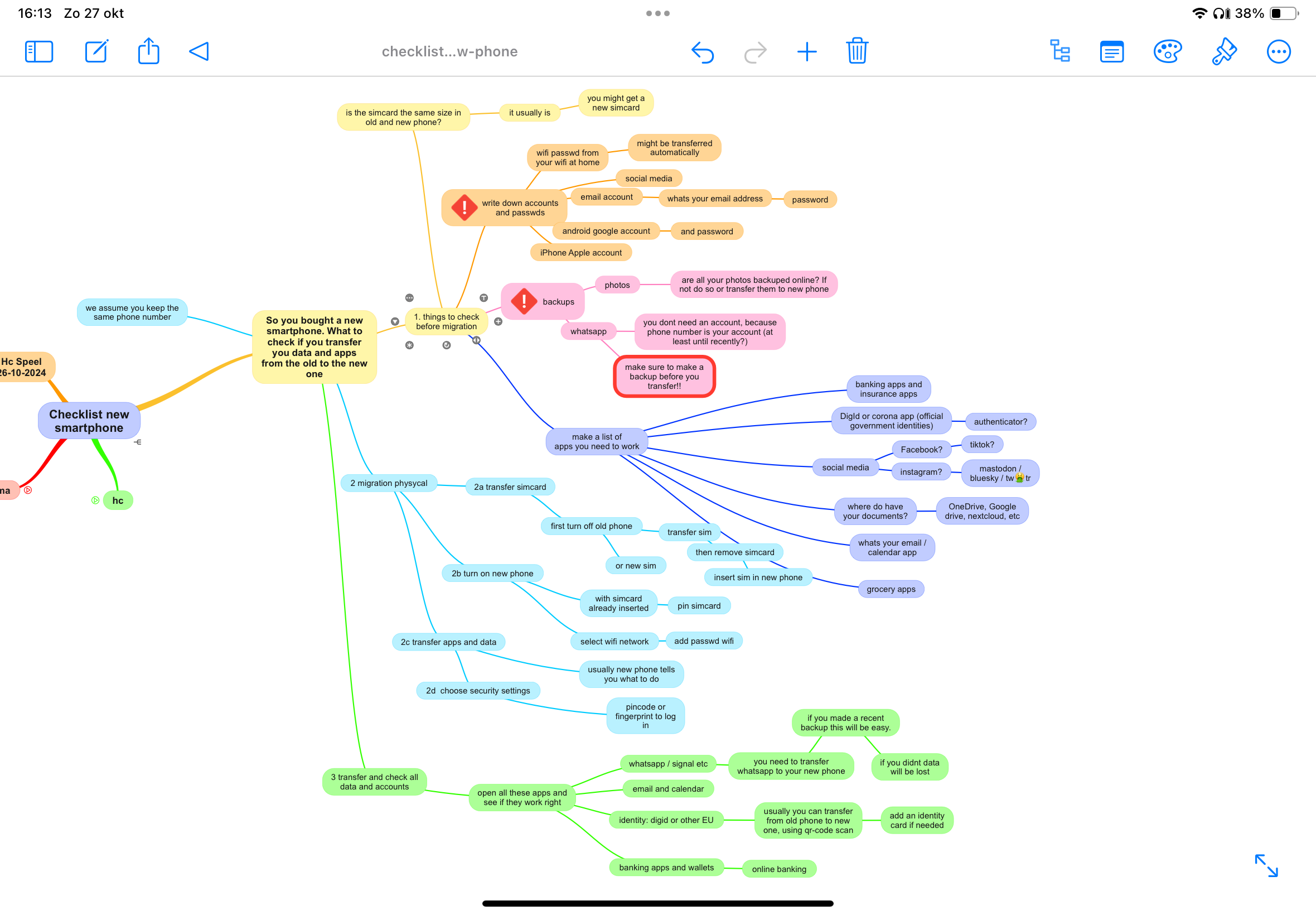Tap the compose/edit note icon
Image resolution: width=1316 pixels, height=915 pixels.
[x=97, y=51]
